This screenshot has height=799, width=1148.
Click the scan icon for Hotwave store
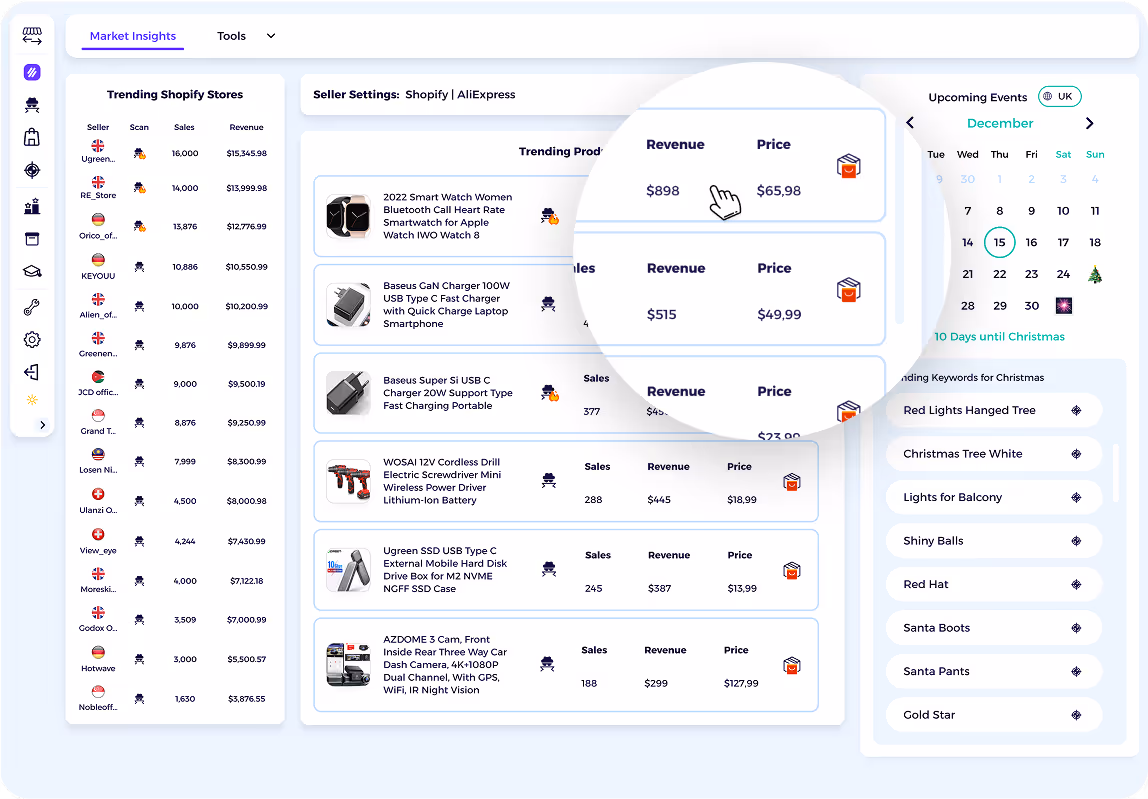(140, 659)
